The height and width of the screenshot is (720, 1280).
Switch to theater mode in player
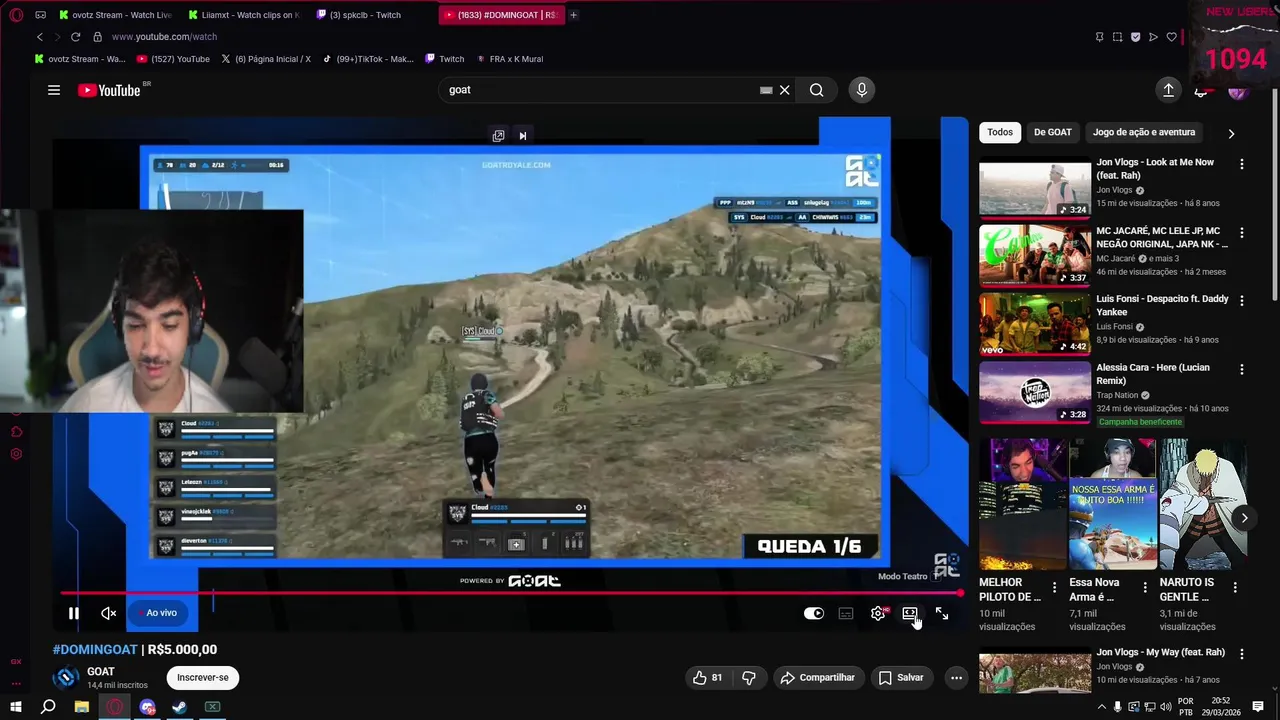point(910,613)
